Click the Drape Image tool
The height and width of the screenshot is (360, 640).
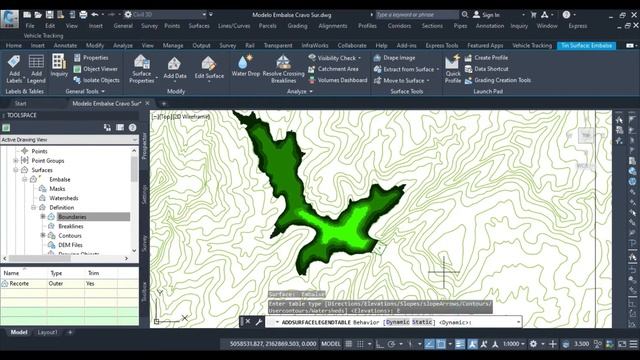click(x=394, y=58)
